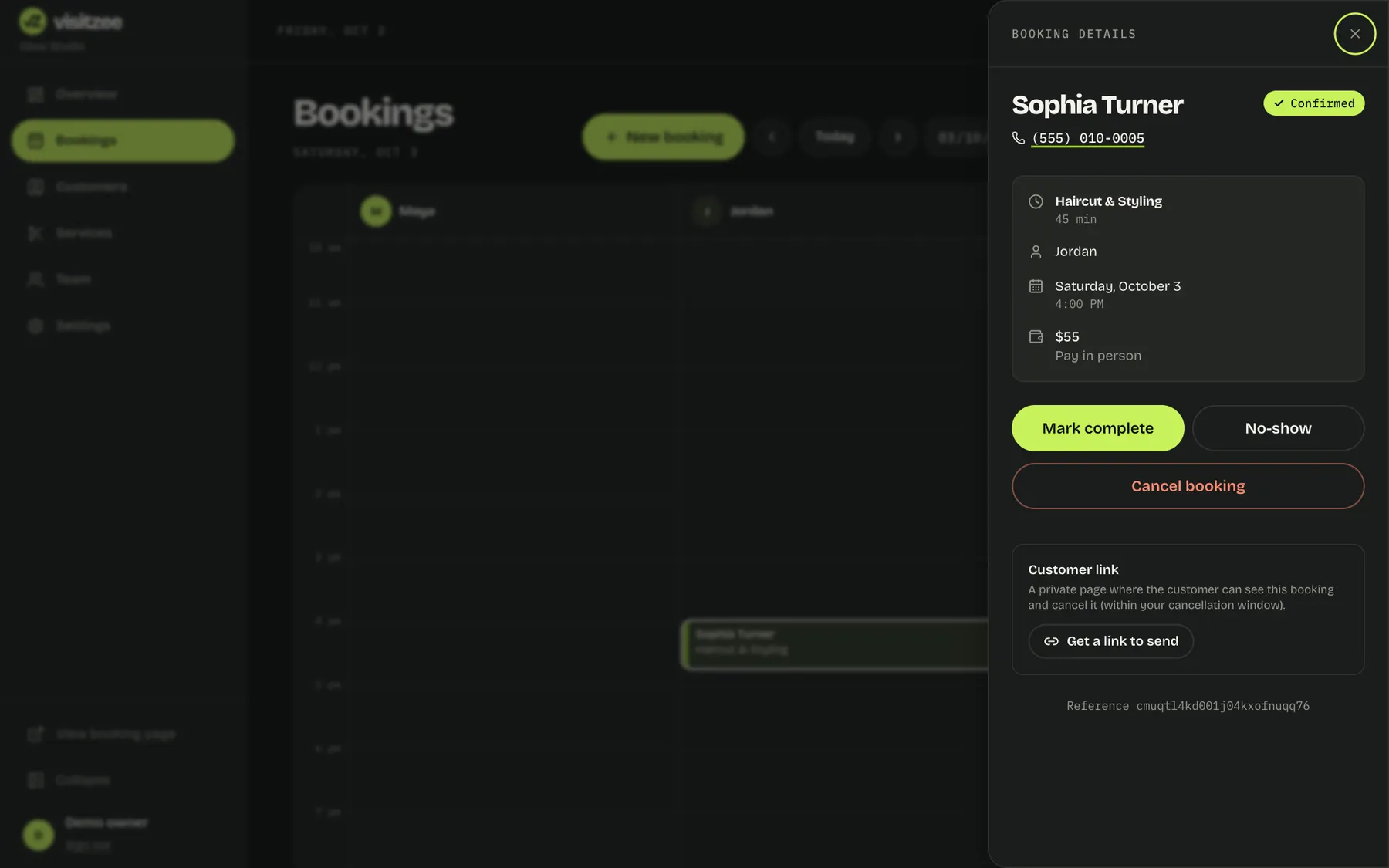
Task: Open Overview in the sidebar
Action: click(123, 94)
